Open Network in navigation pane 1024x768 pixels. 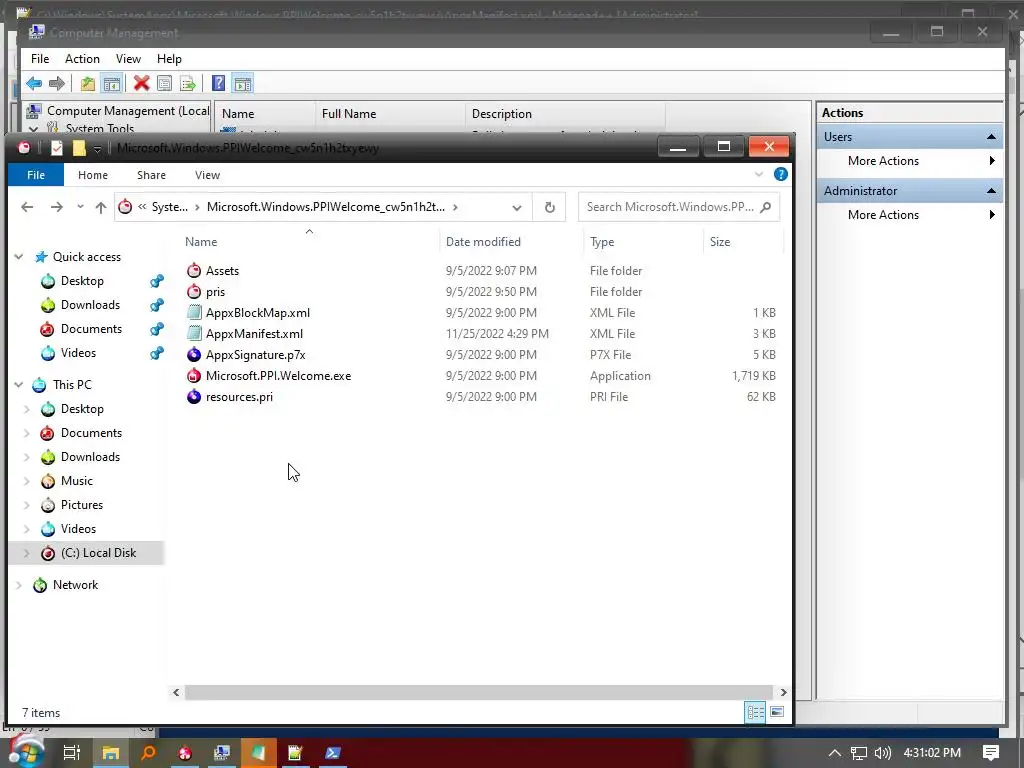75,585
